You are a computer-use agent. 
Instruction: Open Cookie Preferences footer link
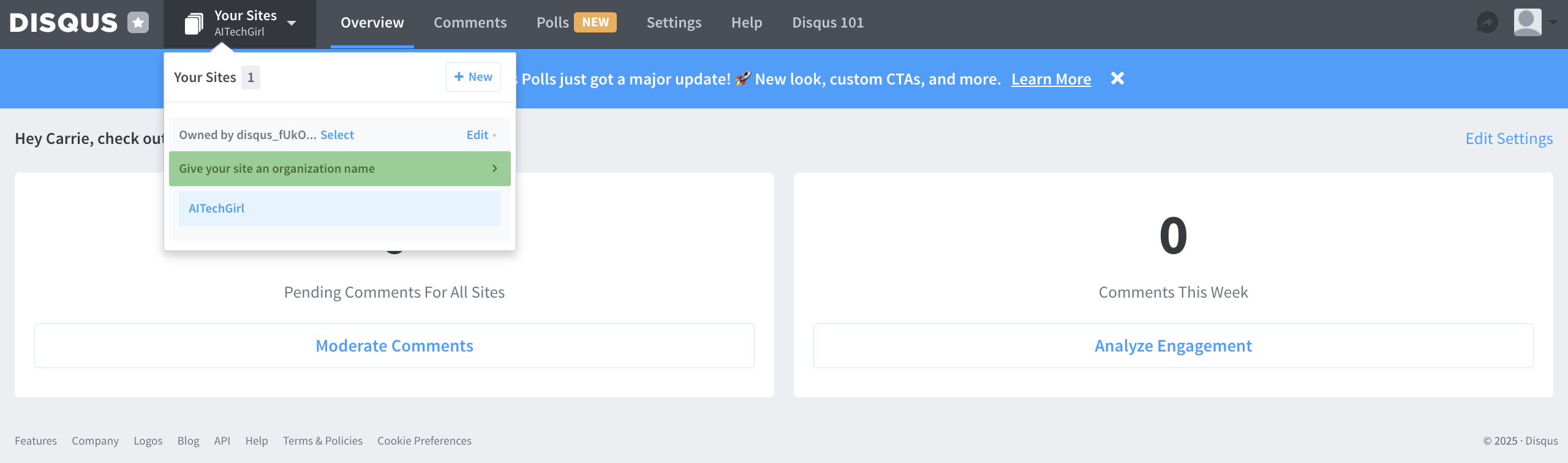tap(424, 441)
